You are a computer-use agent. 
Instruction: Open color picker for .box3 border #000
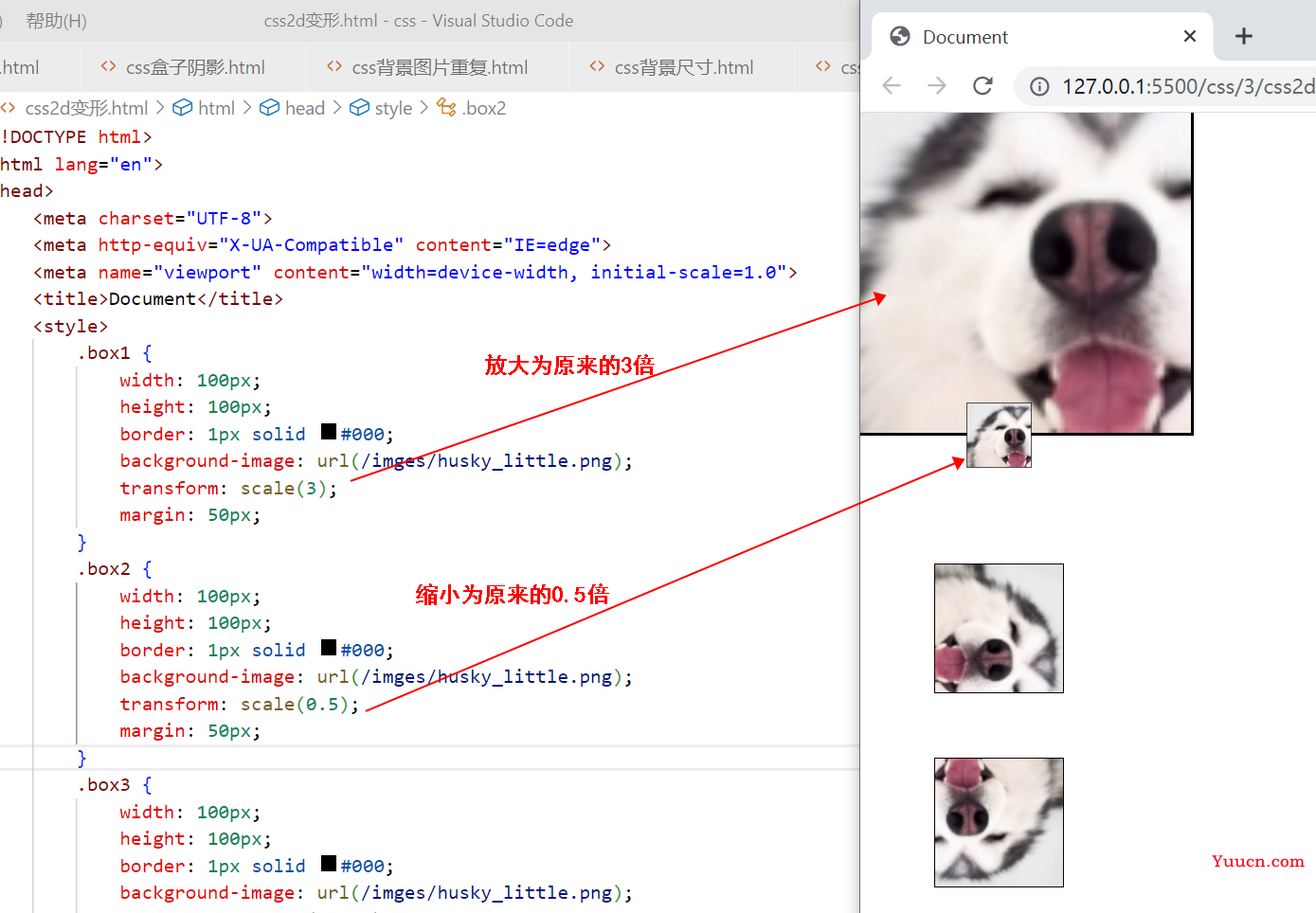(329, 864)
